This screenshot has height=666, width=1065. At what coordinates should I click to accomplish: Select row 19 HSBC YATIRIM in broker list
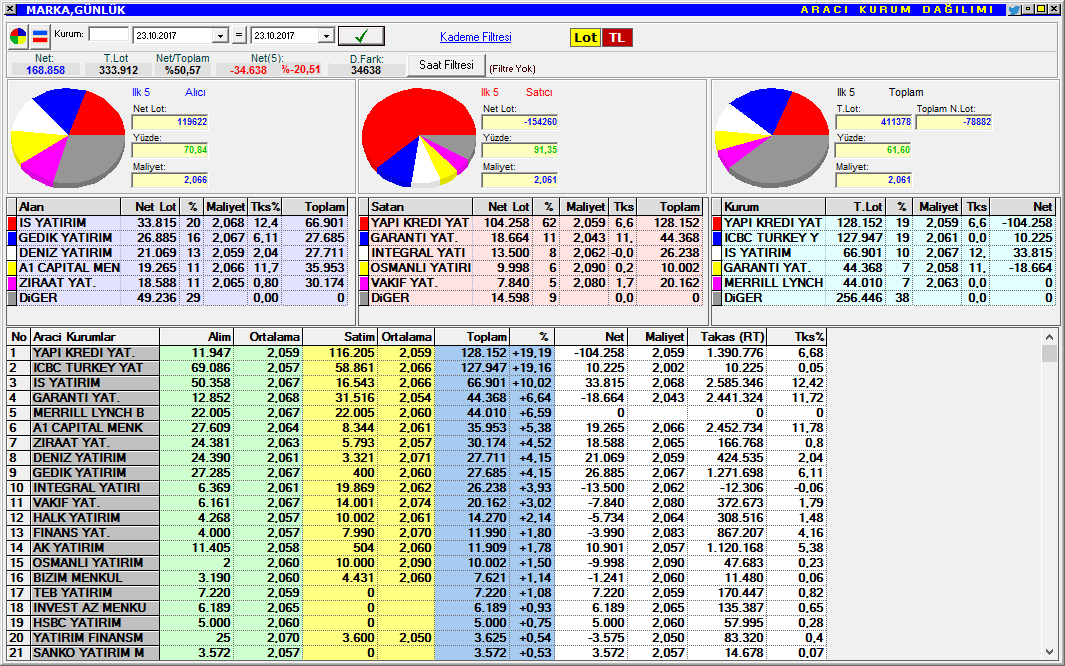click(x=416, y=623)
